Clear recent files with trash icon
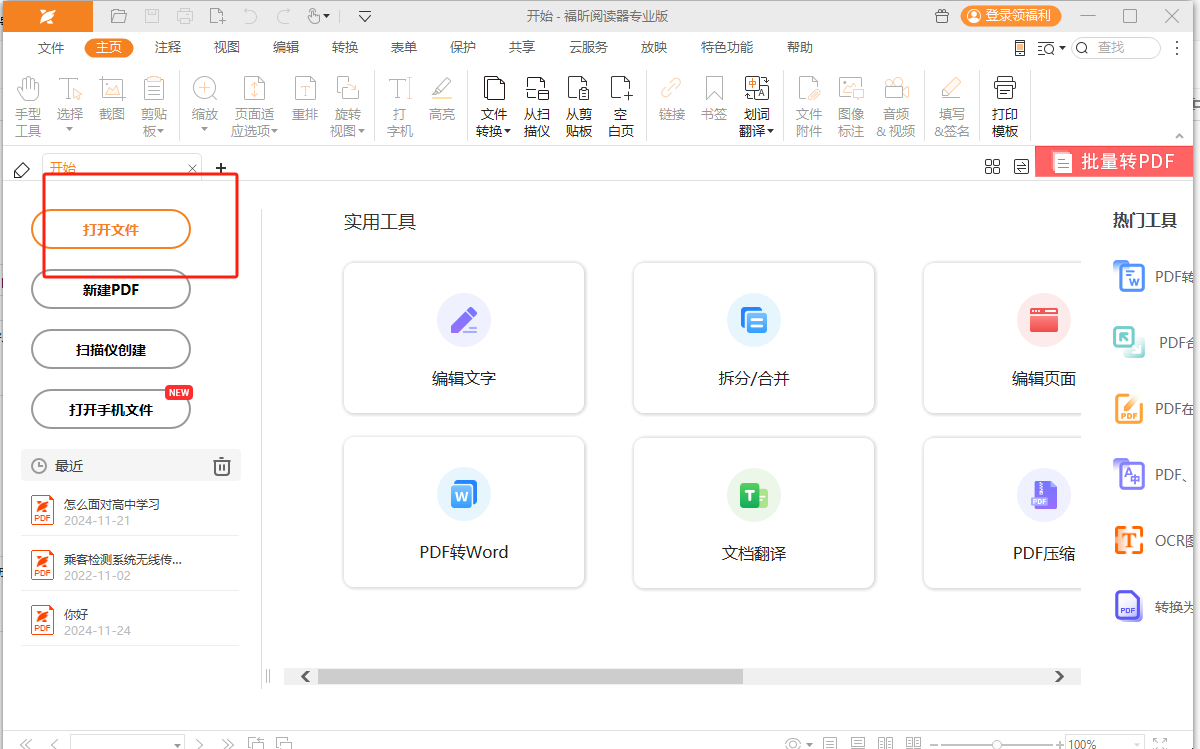 click(222, 466)
